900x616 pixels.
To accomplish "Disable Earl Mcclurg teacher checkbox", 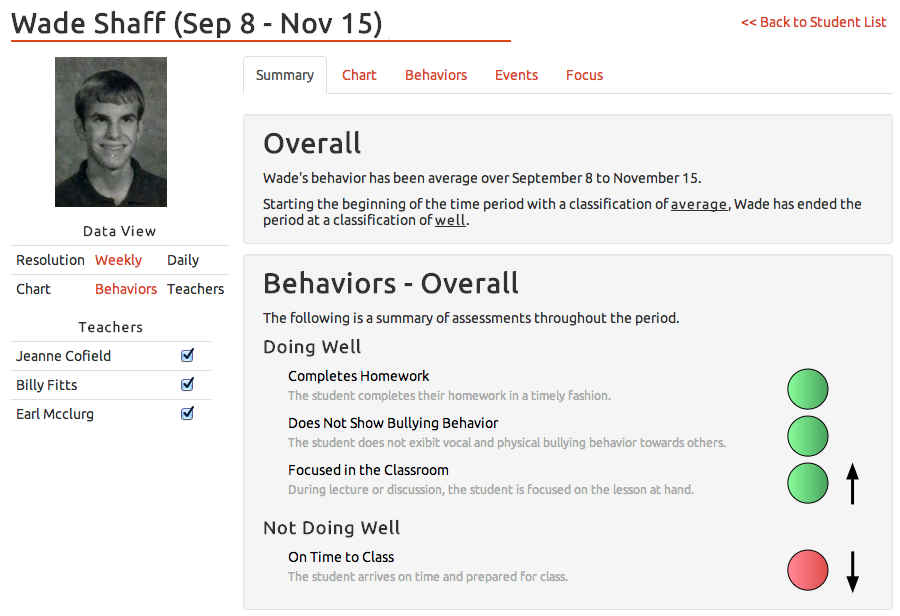I will [187, 413].
